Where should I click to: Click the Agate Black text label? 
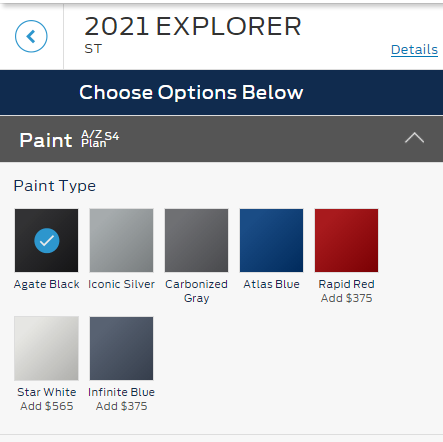[47, 284]
